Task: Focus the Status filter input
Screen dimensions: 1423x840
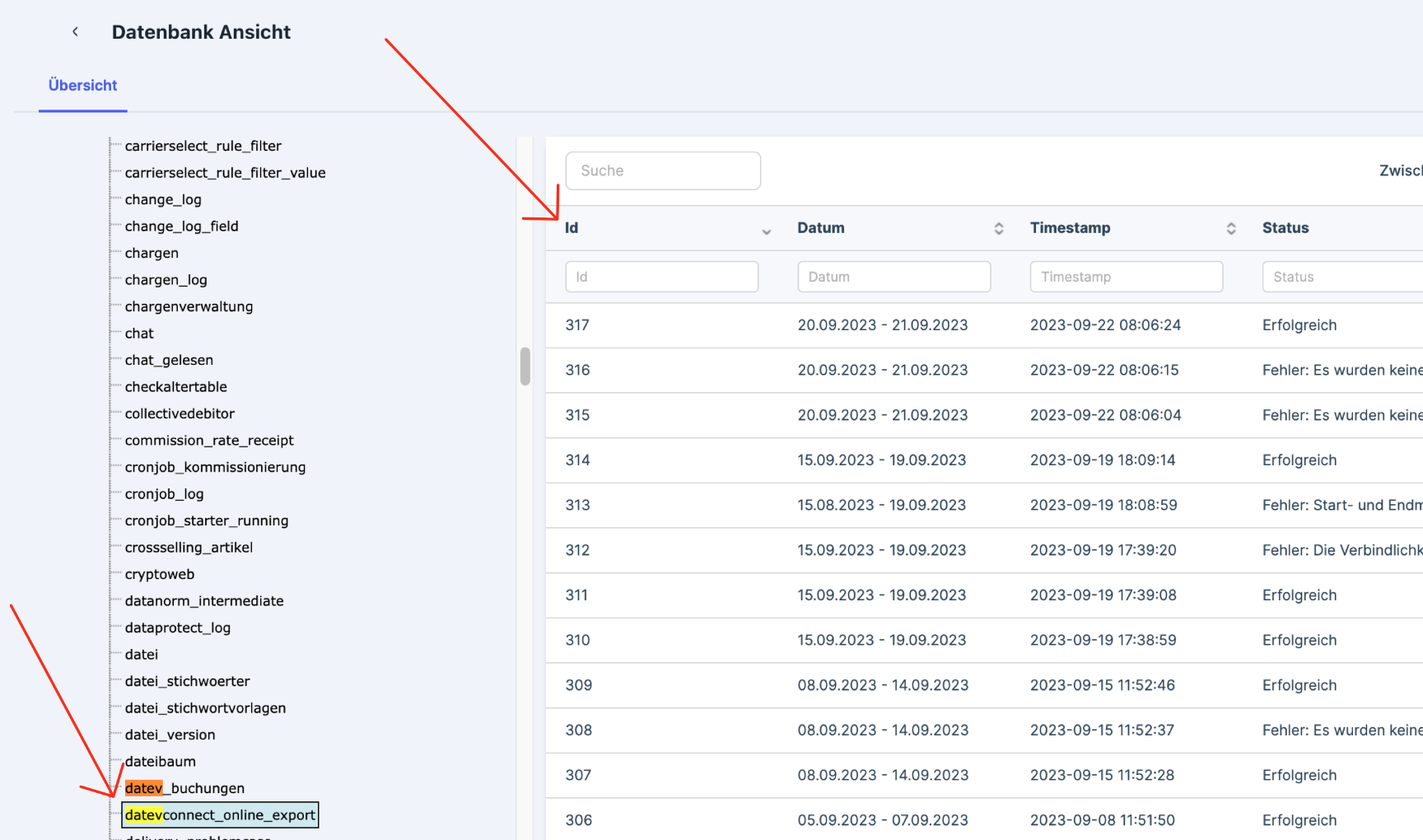Action: [1342, 278]
